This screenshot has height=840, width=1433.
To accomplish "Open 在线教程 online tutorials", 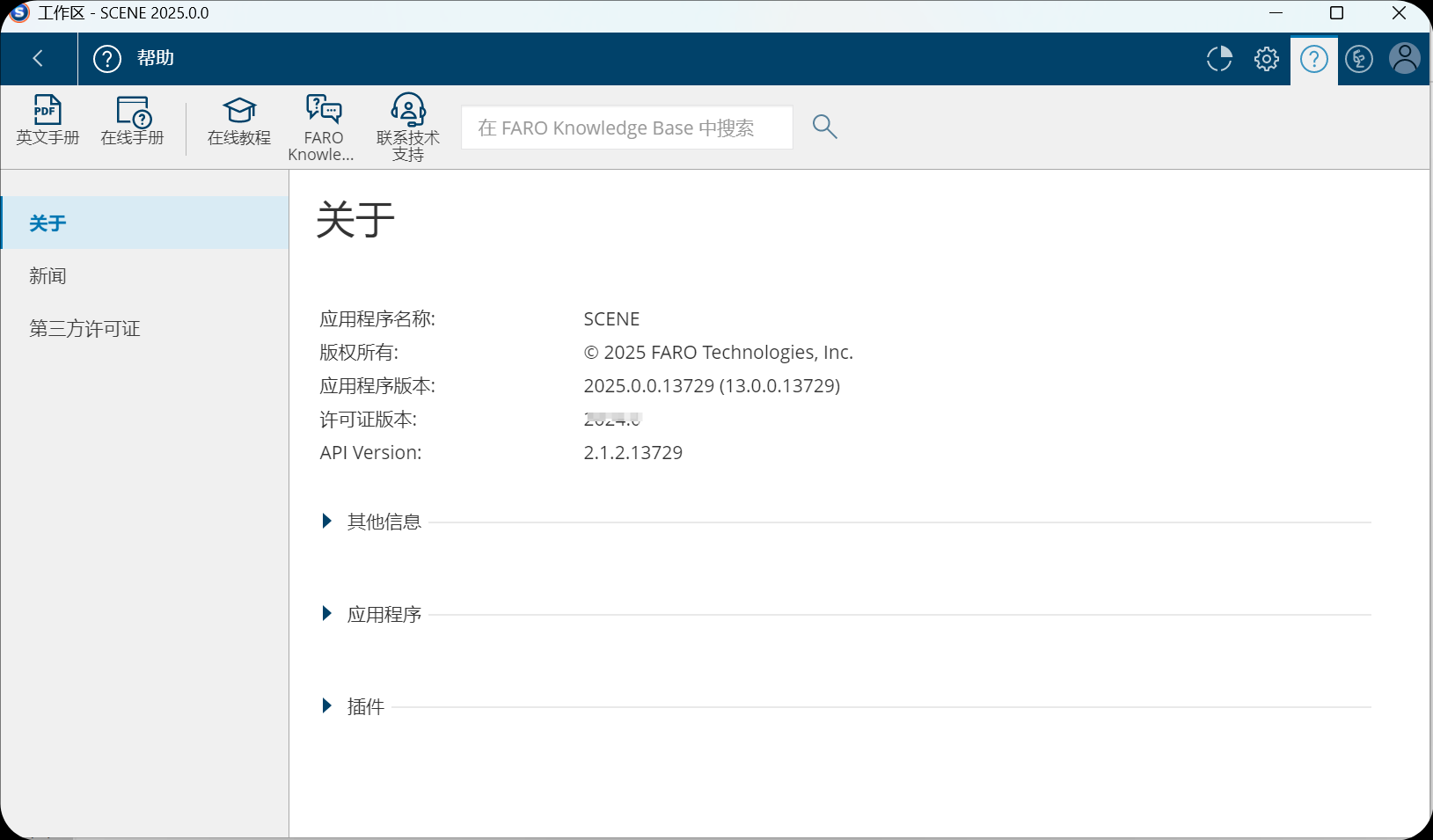I will [239, 121].
